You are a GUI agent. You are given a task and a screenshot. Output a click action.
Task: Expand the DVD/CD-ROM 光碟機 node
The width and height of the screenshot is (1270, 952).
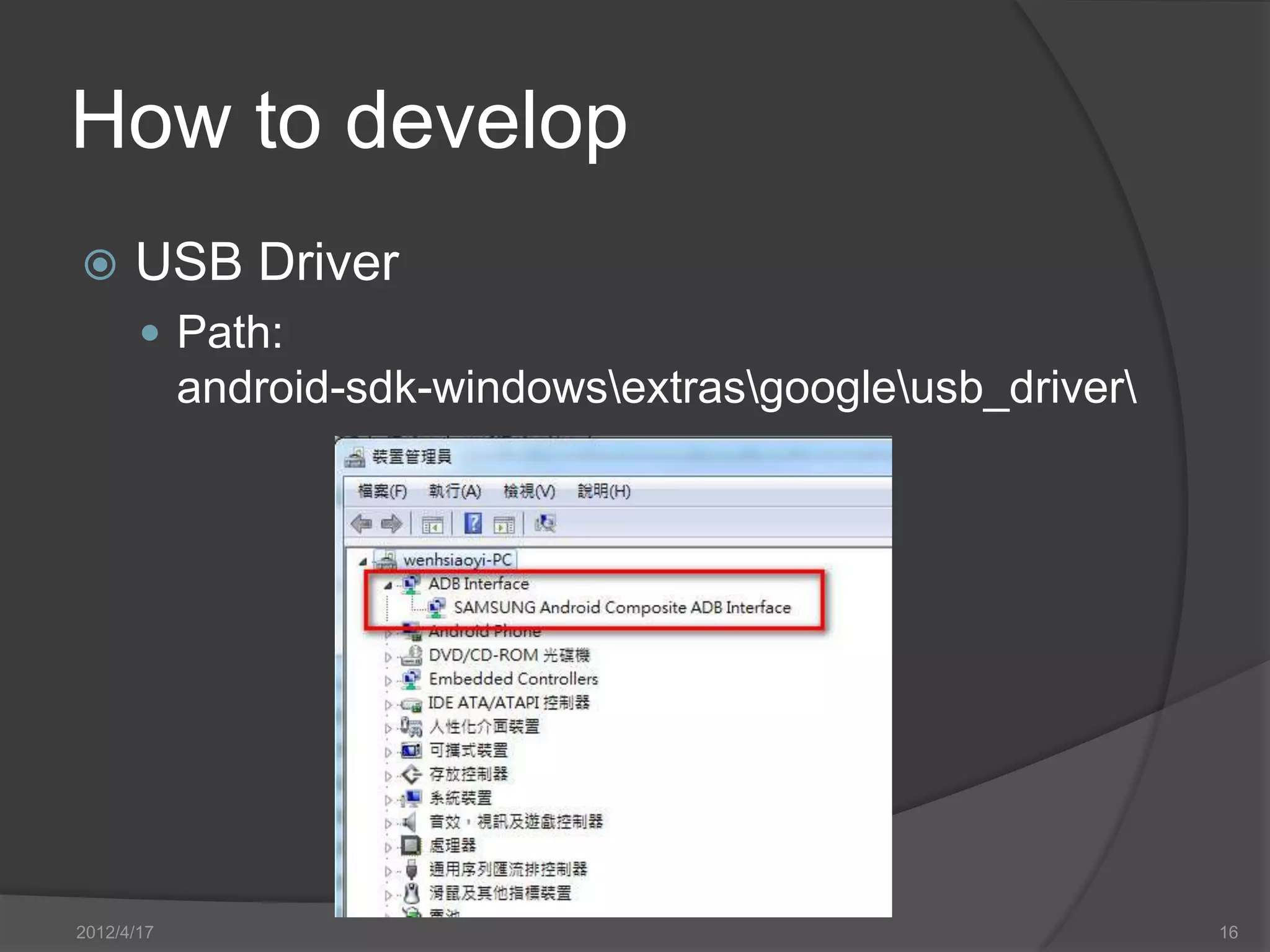coord(388,657)
